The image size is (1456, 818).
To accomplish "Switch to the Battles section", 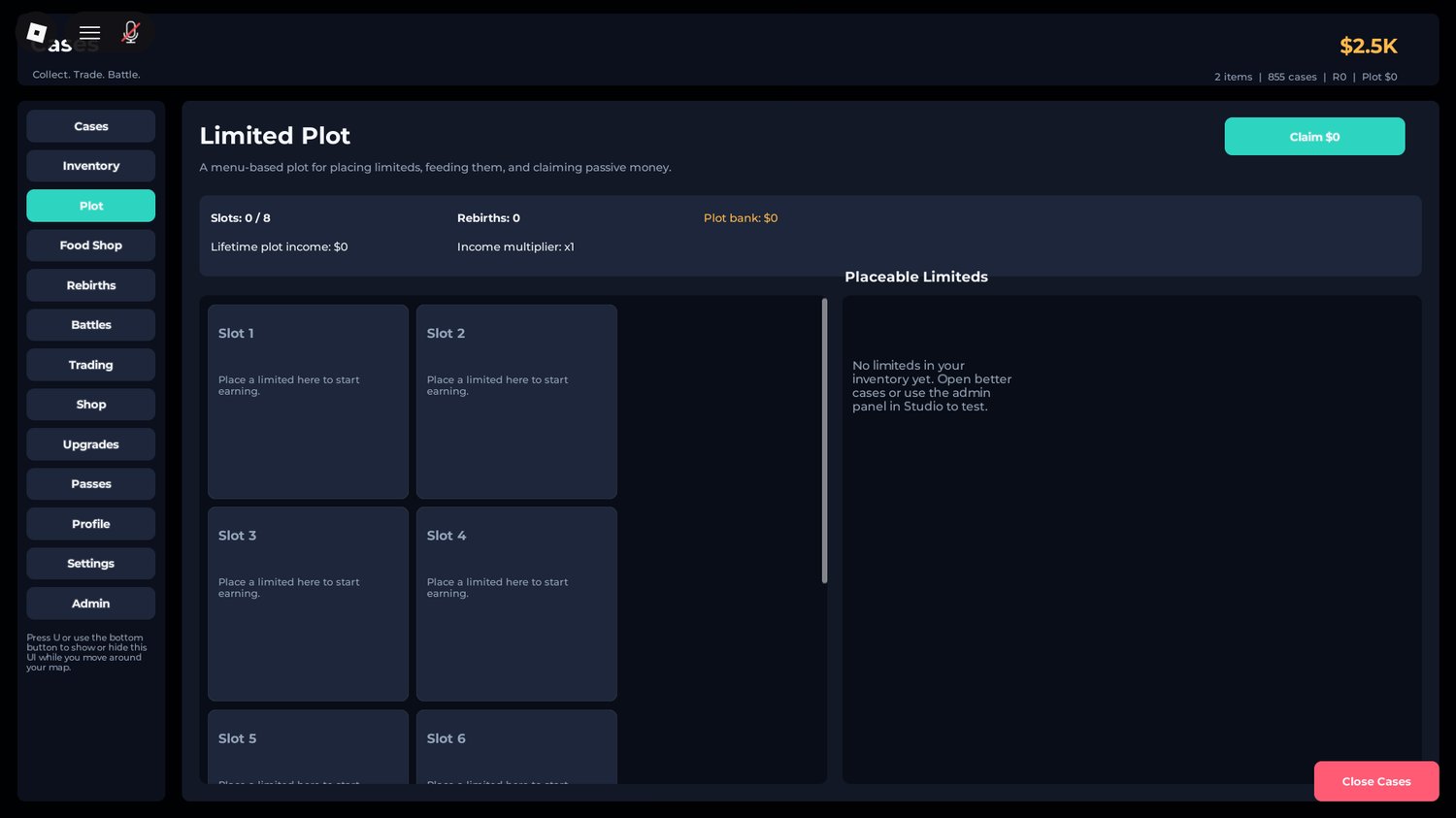I will (91, 325).
